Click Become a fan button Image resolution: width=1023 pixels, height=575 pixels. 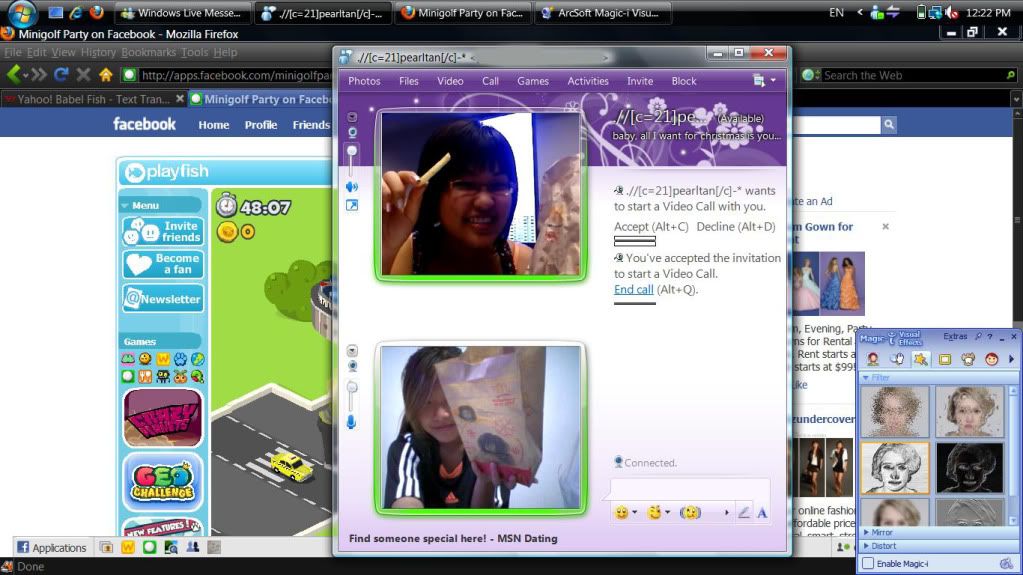click(x=163, y=264)
